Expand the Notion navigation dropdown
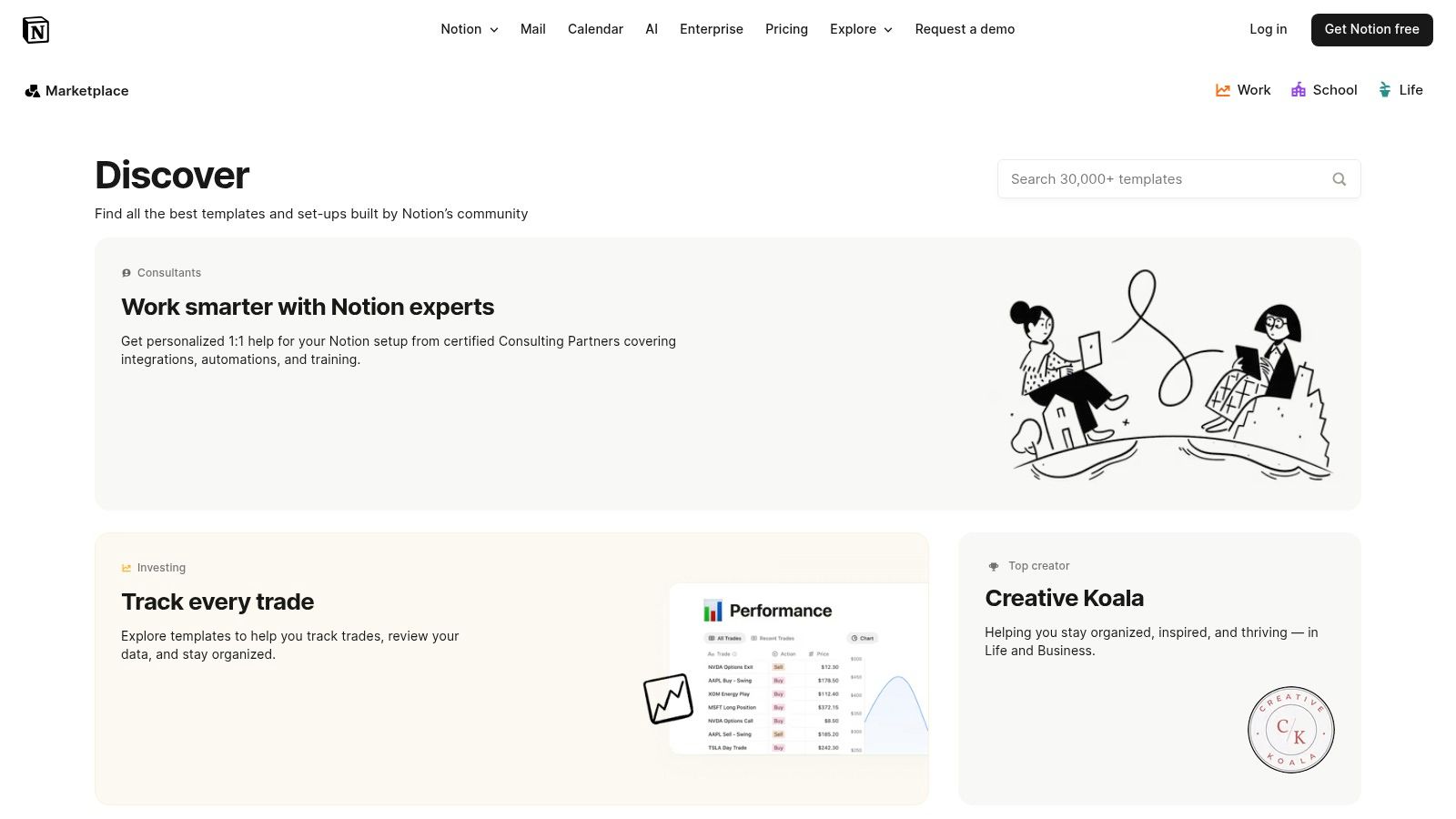1456x819 pixels. tap(470, 29)
